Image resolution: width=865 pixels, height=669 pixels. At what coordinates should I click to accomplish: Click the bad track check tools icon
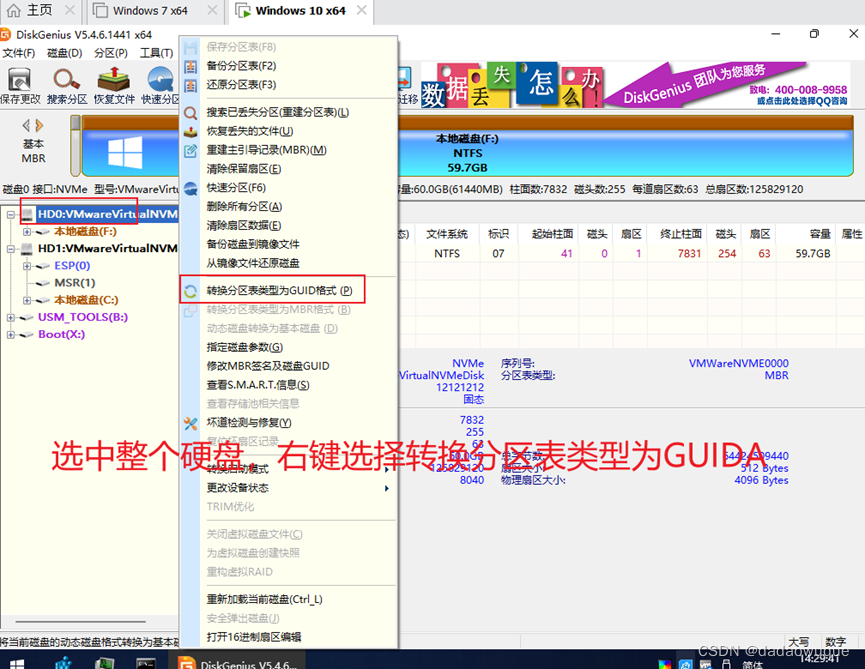click(190, 423)
